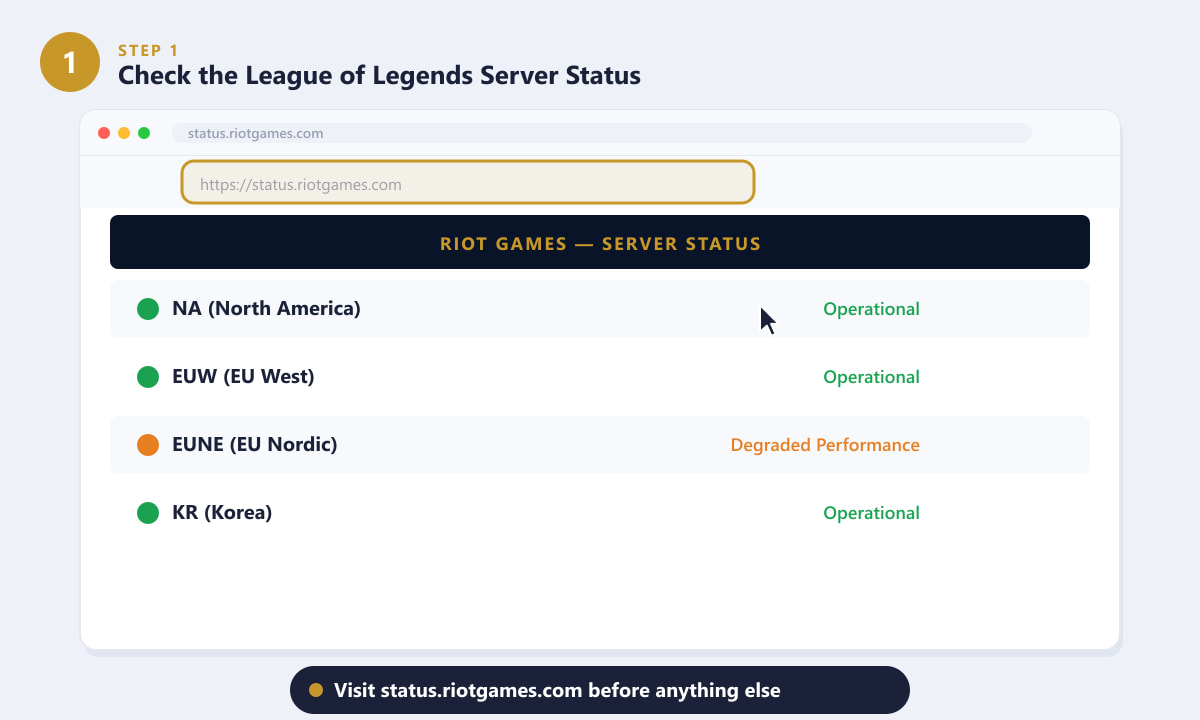Screen dimensions: 1200x720
Task: Click the green status dot for EUW
Action: click(148, 377)
